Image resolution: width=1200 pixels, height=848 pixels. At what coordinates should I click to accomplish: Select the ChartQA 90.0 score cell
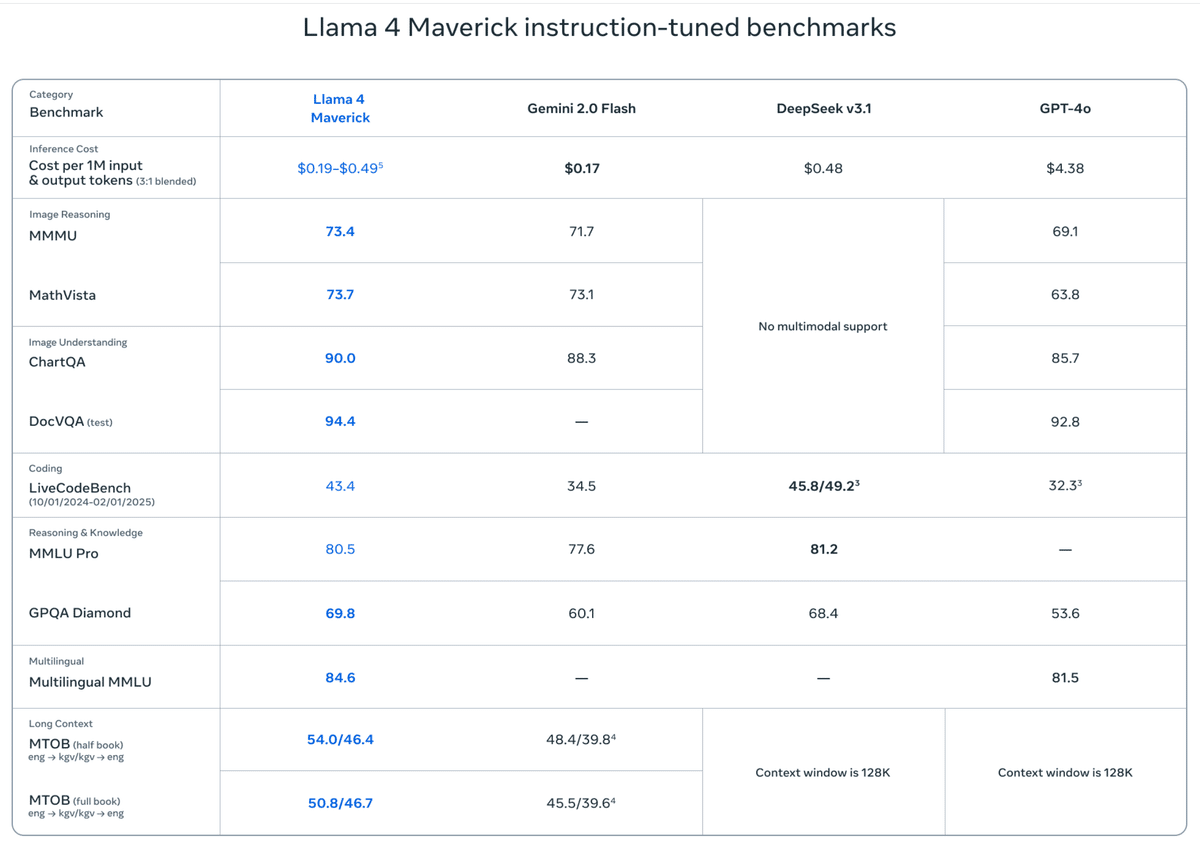tap(340, 358)
